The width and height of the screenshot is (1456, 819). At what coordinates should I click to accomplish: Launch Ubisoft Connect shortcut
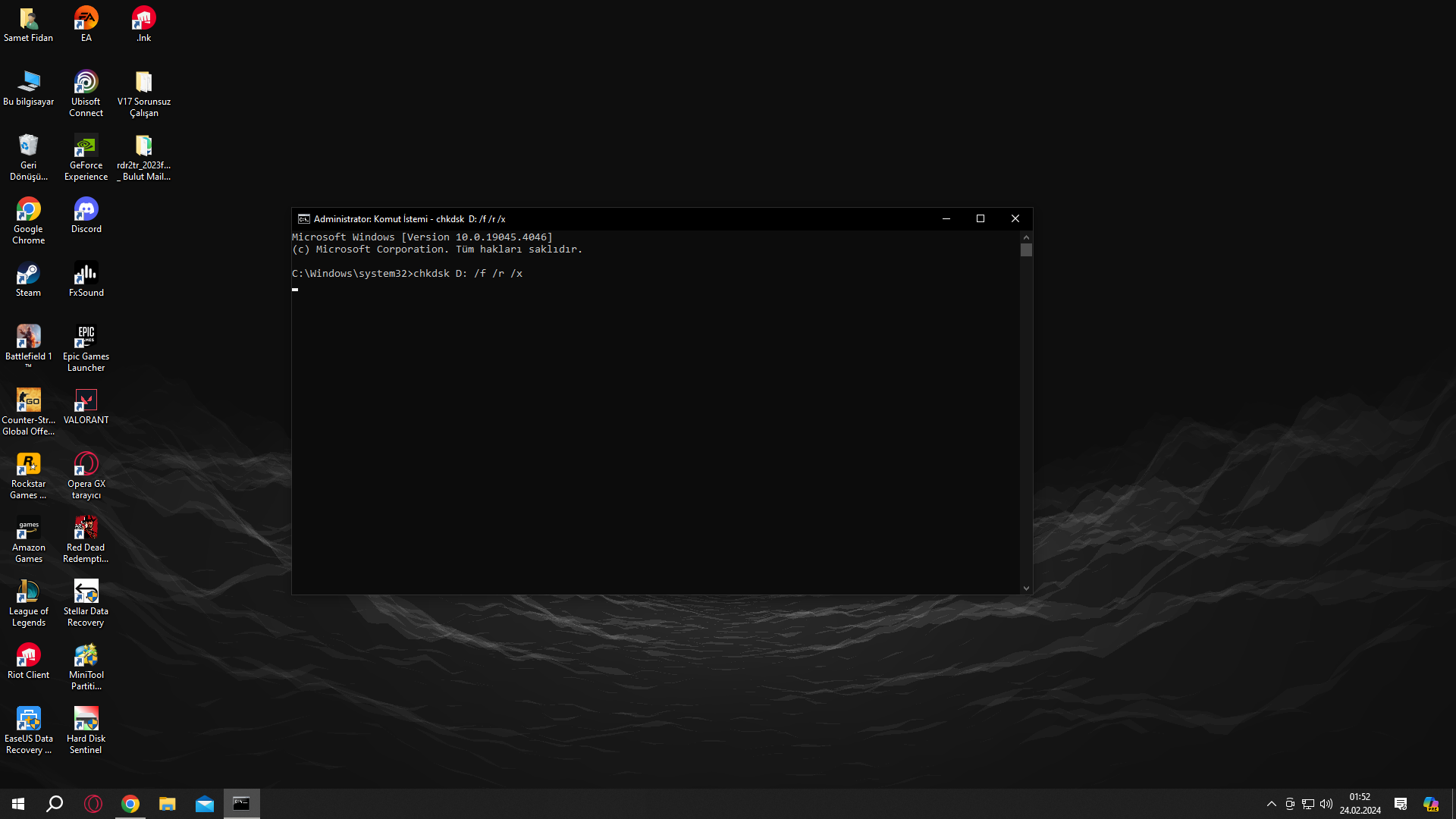[86, 93]
